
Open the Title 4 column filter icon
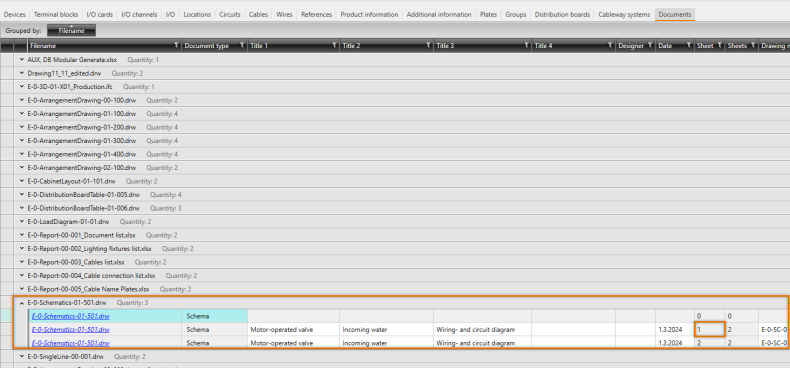click(611, 45)
